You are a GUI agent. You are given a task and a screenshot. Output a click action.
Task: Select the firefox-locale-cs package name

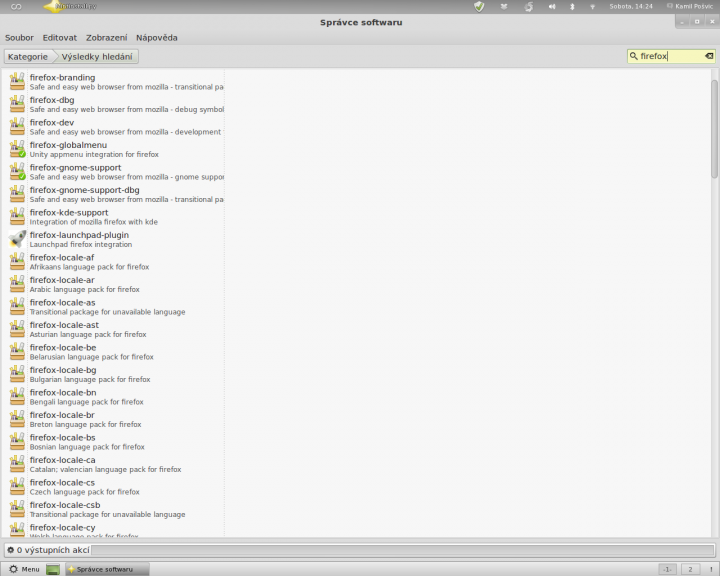pos(62,483)
